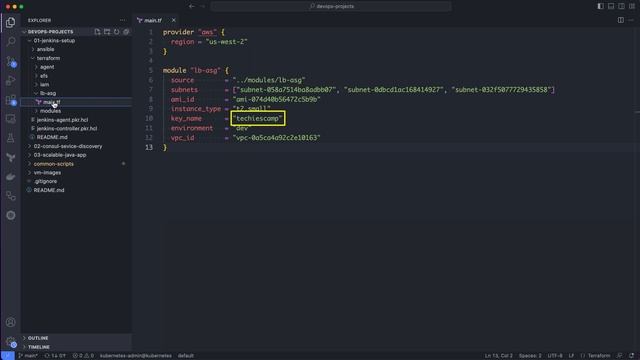640x360 pixels.
Task: Click kubernetes-admin@kubernetes context in status bar
Action: pyautogui.click(x=136, y=356)
